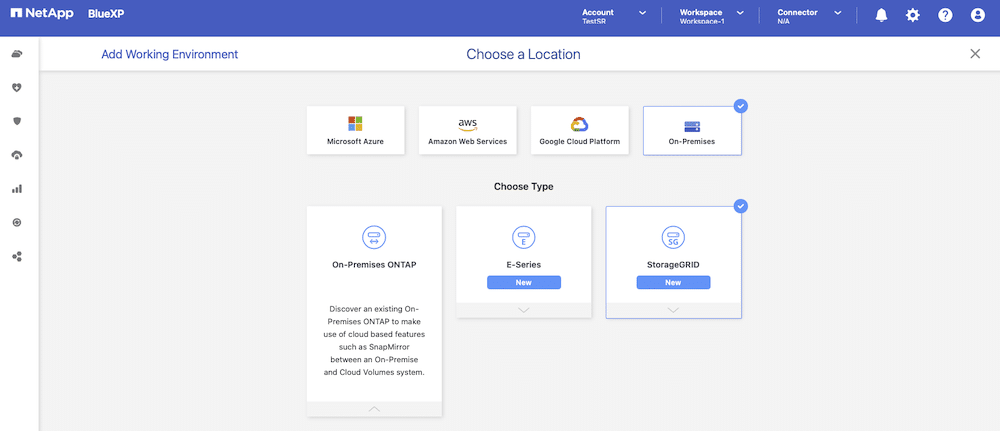Open the Extensions dots sidebar icon
This screenshot has width=1000, height=431.
pos(17,256)
